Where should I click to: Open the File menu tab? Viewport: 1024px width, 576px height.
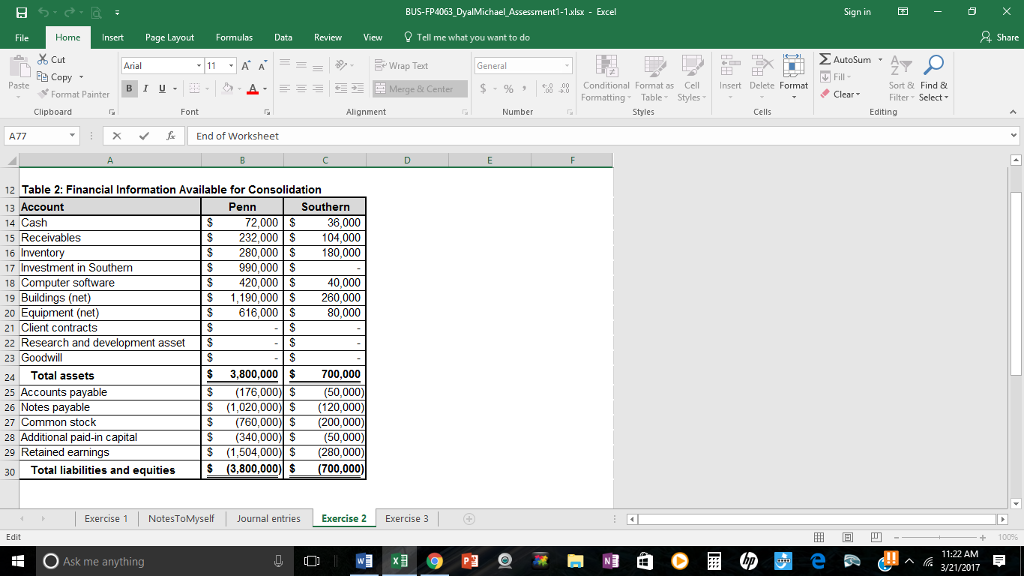[x=22, y=37]
